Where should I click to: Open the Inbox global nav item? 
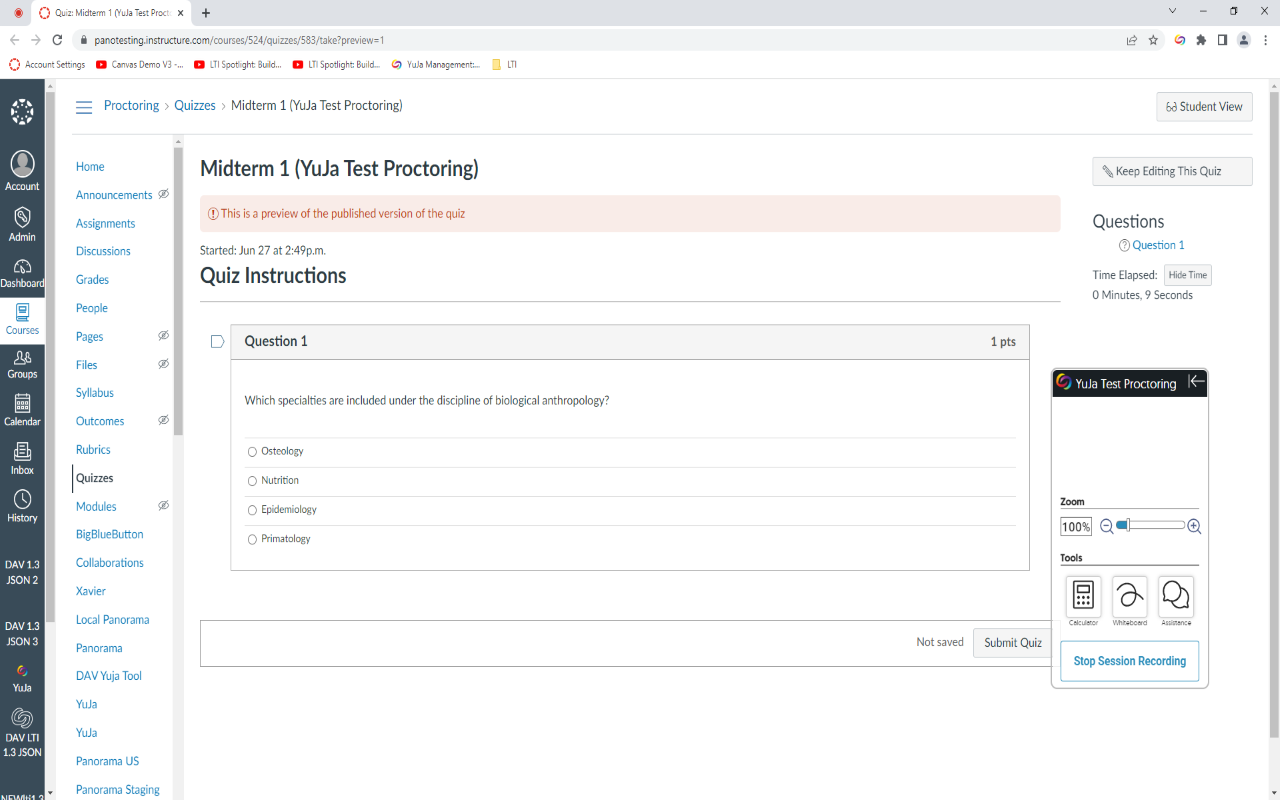click(22, 459)
